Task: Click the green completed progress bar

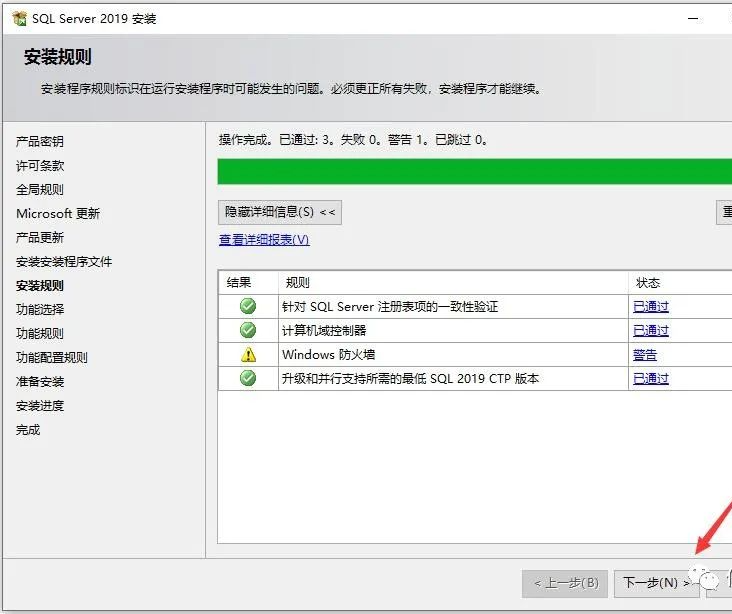Action: (474, 171)
